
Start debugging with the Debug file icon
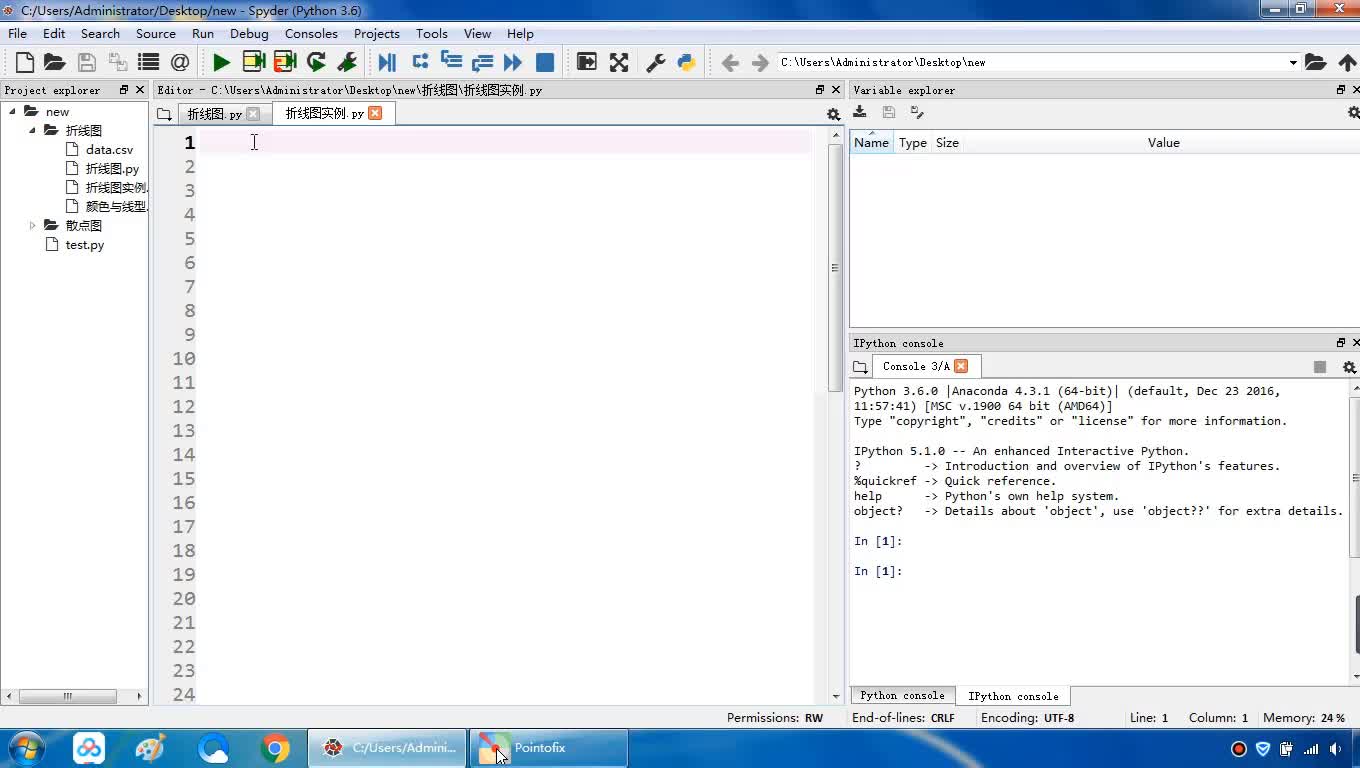(x=387, y=62)
